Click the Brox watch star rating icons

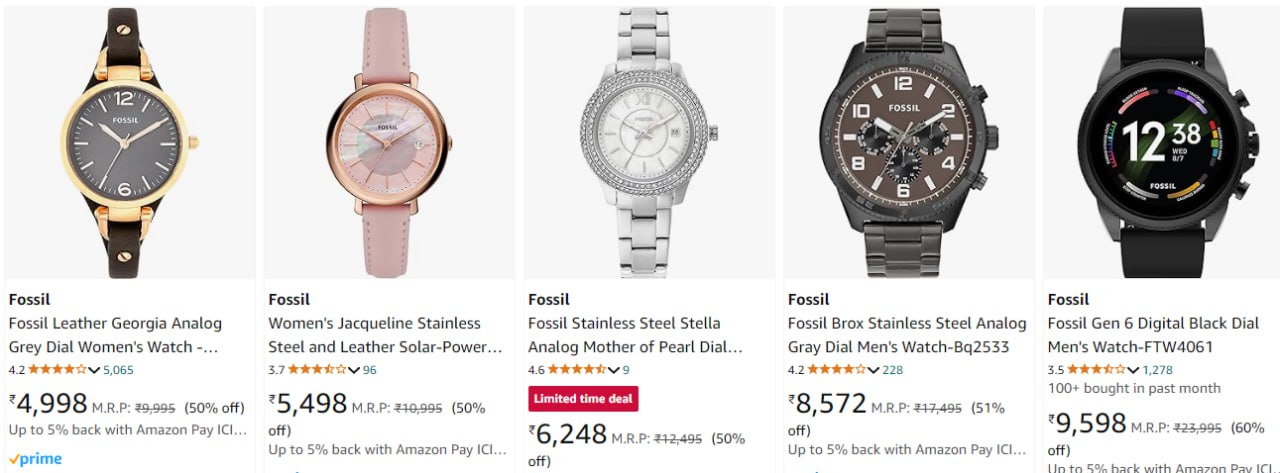point(838,369)
